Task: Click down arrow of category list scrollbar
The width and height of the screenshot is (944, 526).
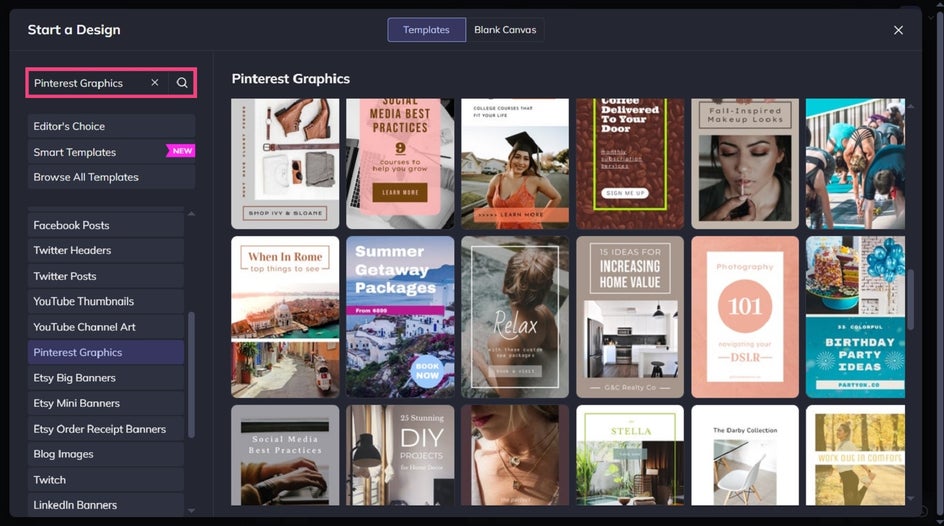Action: pyautogui.click(x=191, y=510)
